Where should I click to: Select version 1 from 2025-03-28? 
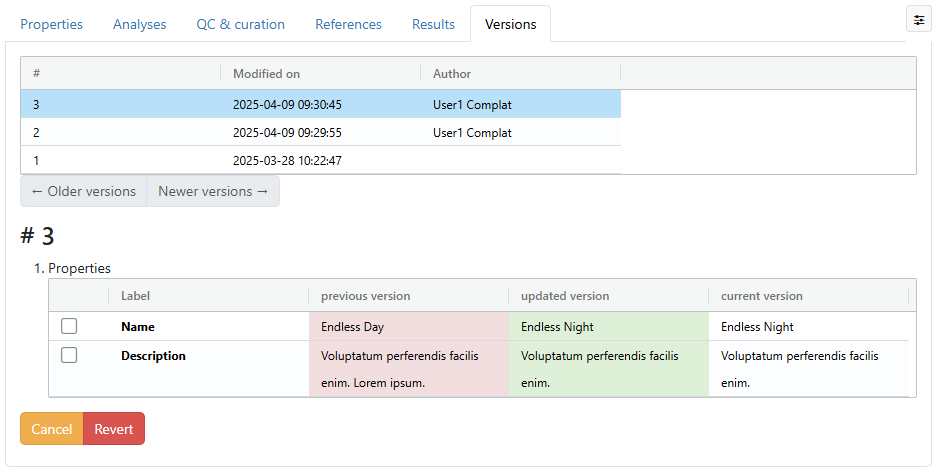coord(320,160)
